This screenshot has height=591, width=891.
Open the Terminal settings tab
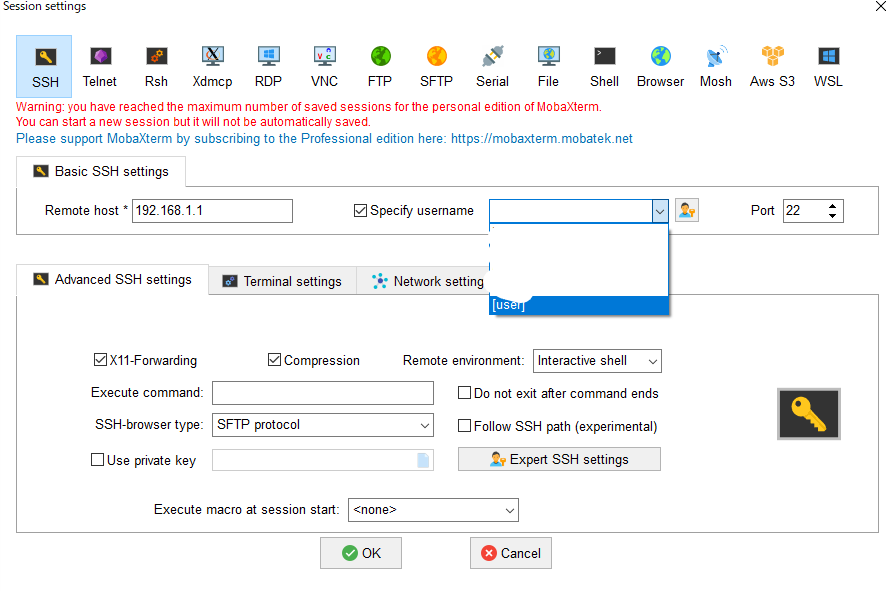[x=282, y=281]
